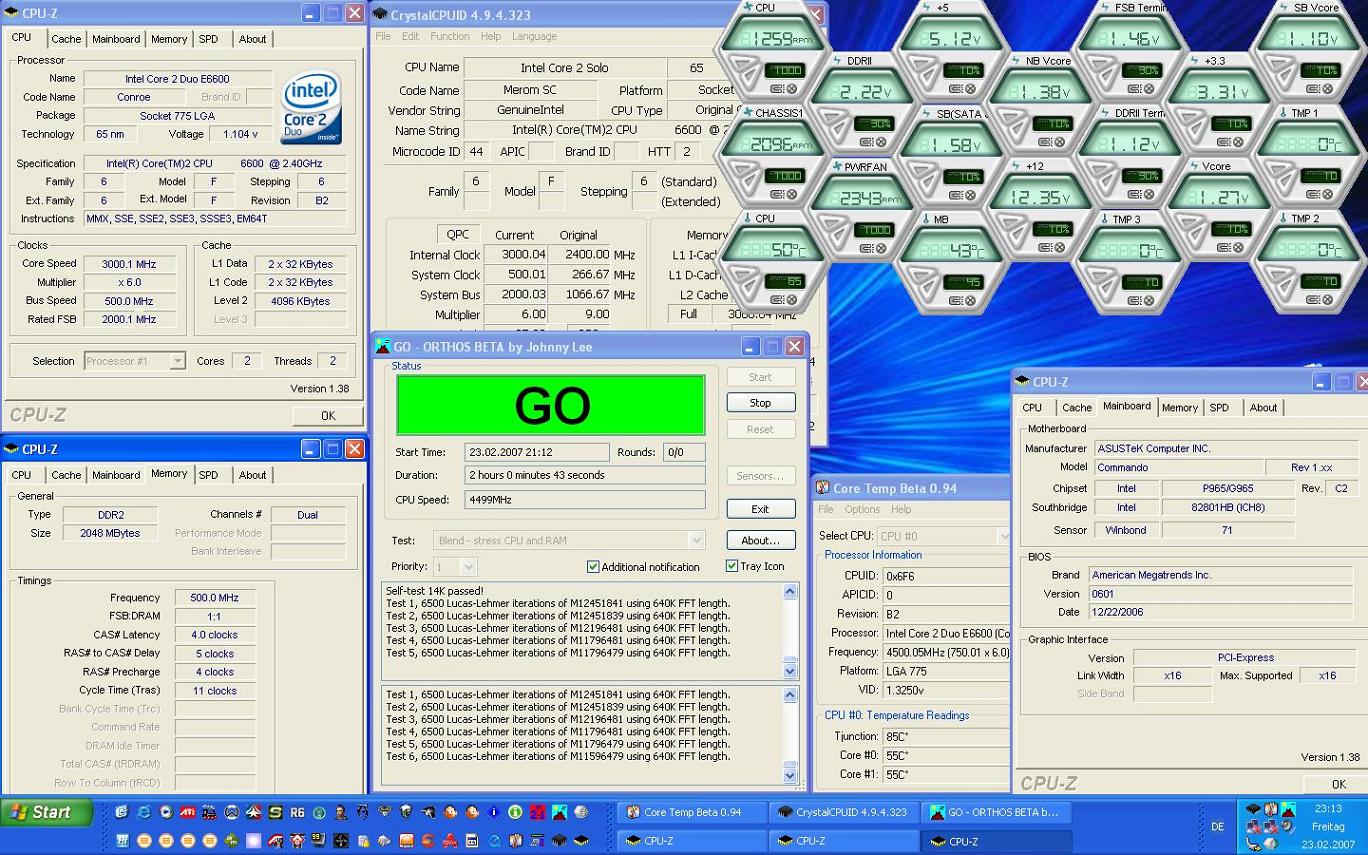Launch Internet Explorer from the quick launch bar
This screenshot has height=855, width=1368.
[x=144, y=812]
